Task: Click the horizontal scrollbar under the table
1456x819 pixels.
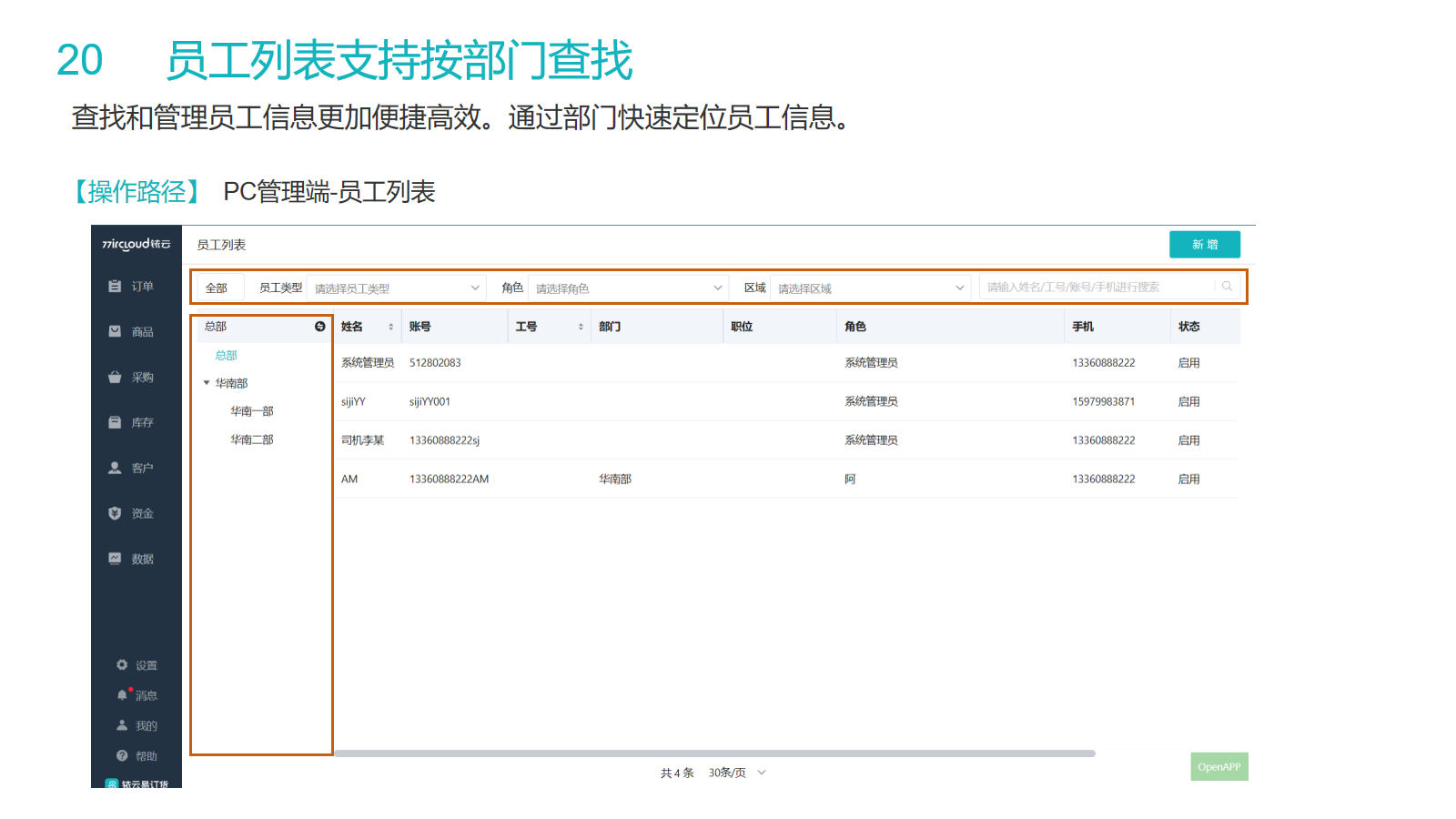Action: [715, 753]
